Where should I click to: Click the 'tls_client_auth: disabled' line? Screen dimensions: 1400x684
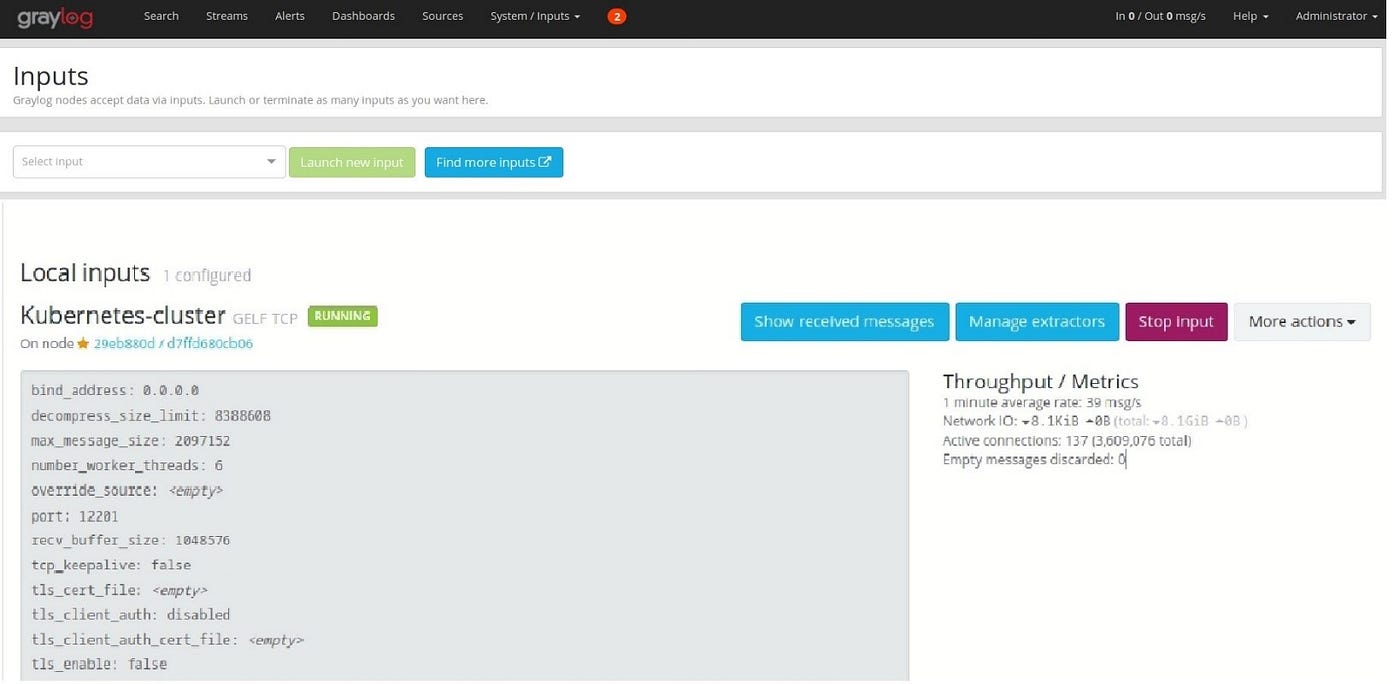[131, 615]
